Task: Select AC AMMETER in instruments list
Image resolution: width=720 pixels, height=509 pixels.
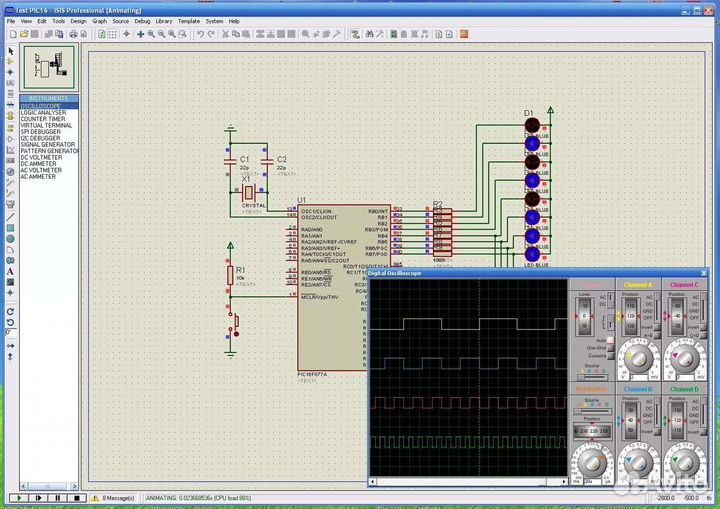Action: coord(49,177)
